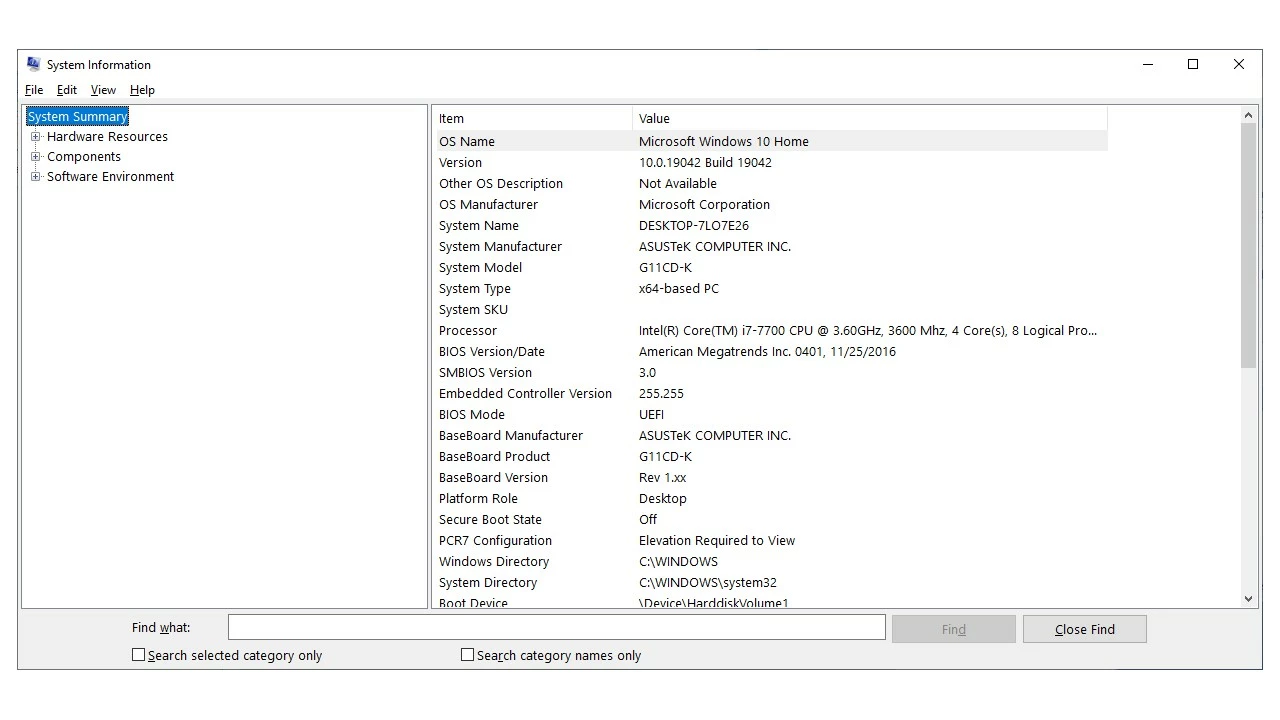Expand the Hardware Resources node
This screenshot has width=1280, height=720.
pyautogui.click(x=36, y=137)
